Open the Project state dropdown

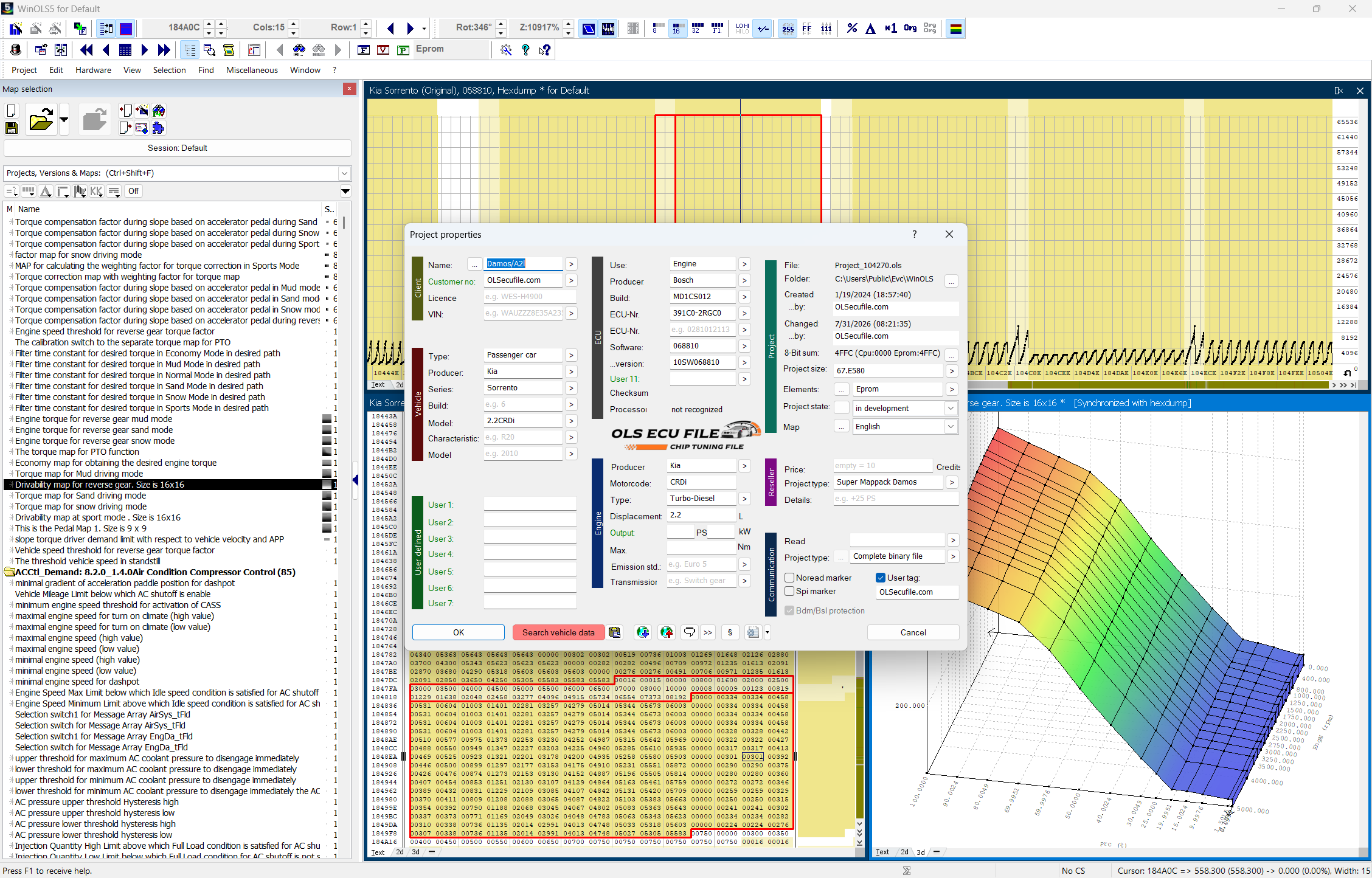coord(951,408)
